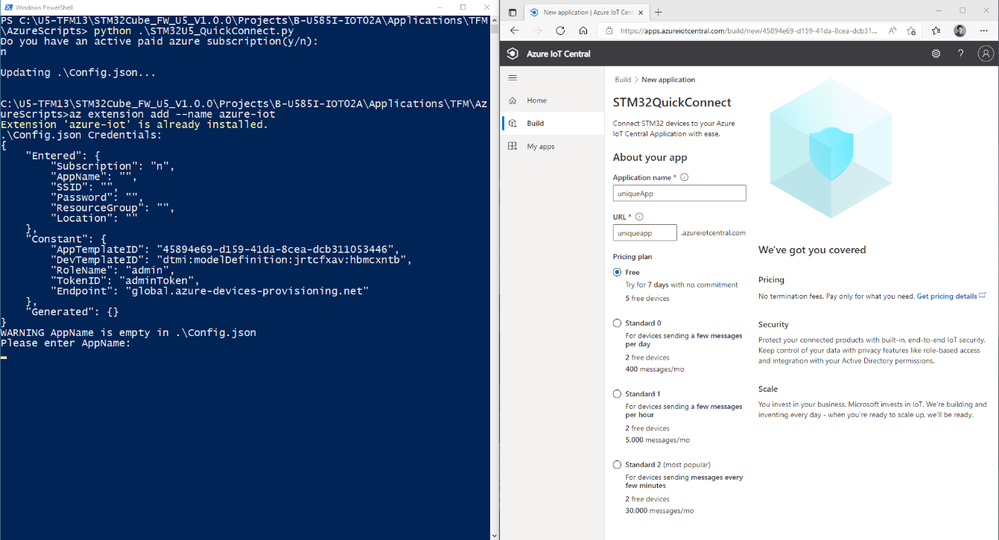Click '30,000 messages/mo' text

pyautogui.click(x=659, y=511)
